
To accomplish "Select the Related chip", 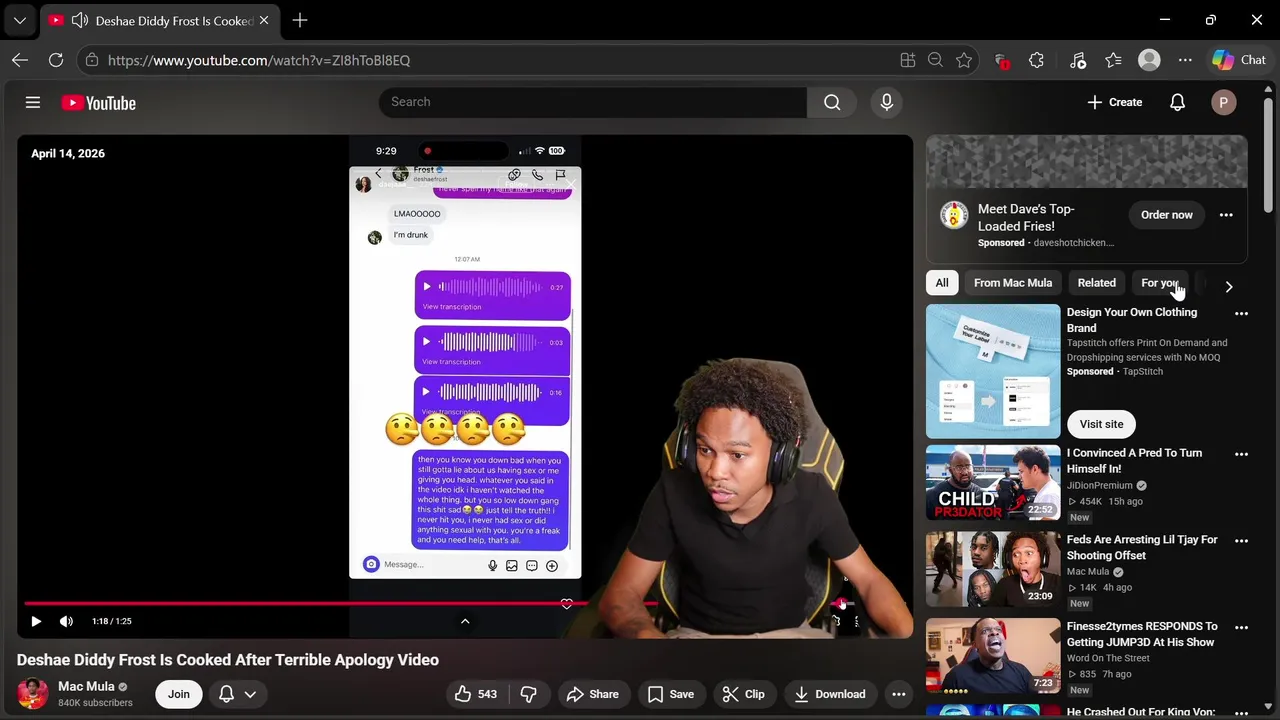I will (x=1096, y=283).
